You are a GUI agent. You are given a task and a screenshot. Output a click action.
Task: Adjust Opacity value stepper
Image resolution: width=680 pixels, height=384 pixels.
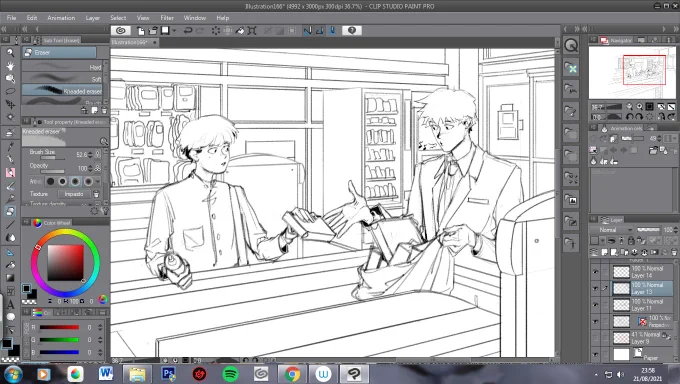point(90,168)
